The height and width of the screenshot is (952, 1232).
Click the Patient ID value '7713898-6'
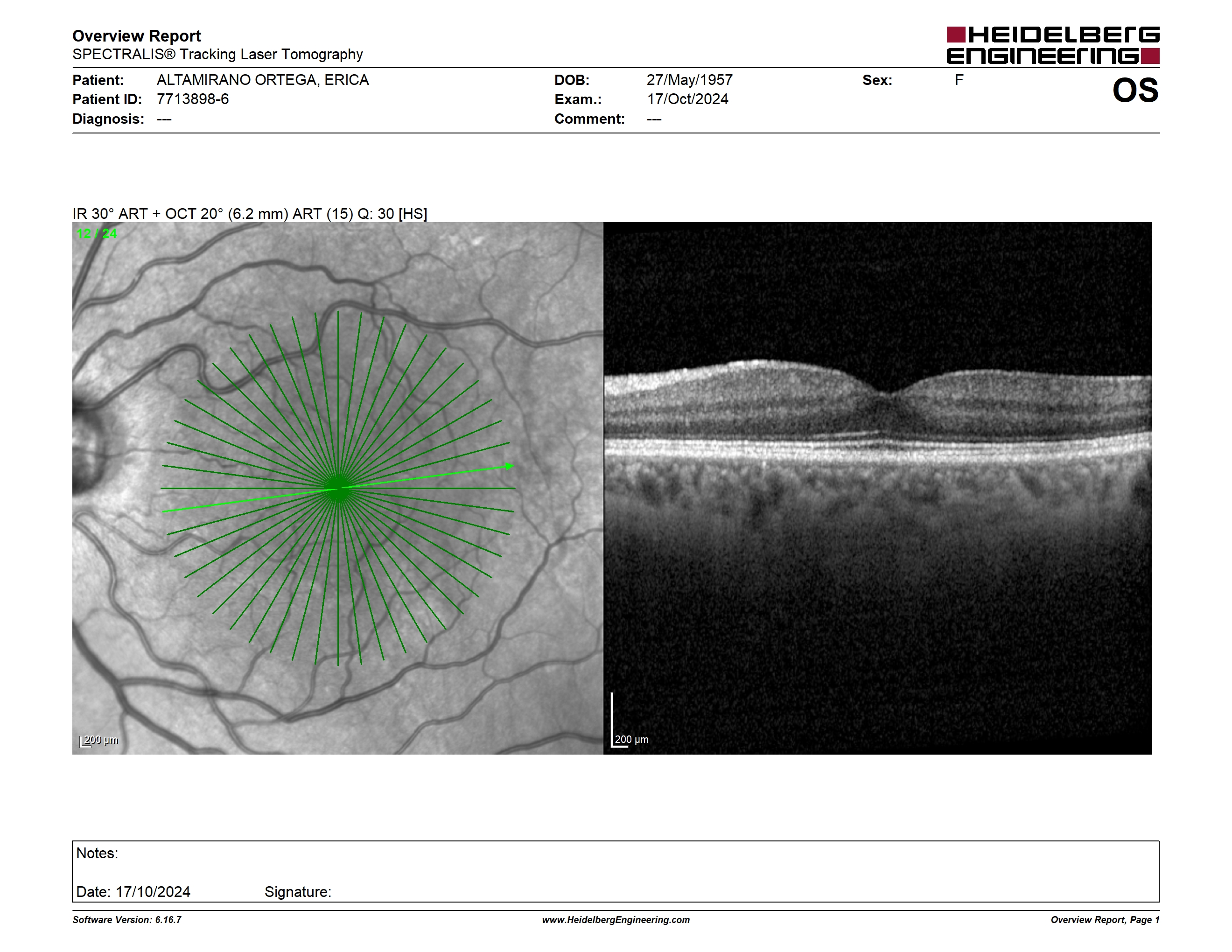(193, 99)
